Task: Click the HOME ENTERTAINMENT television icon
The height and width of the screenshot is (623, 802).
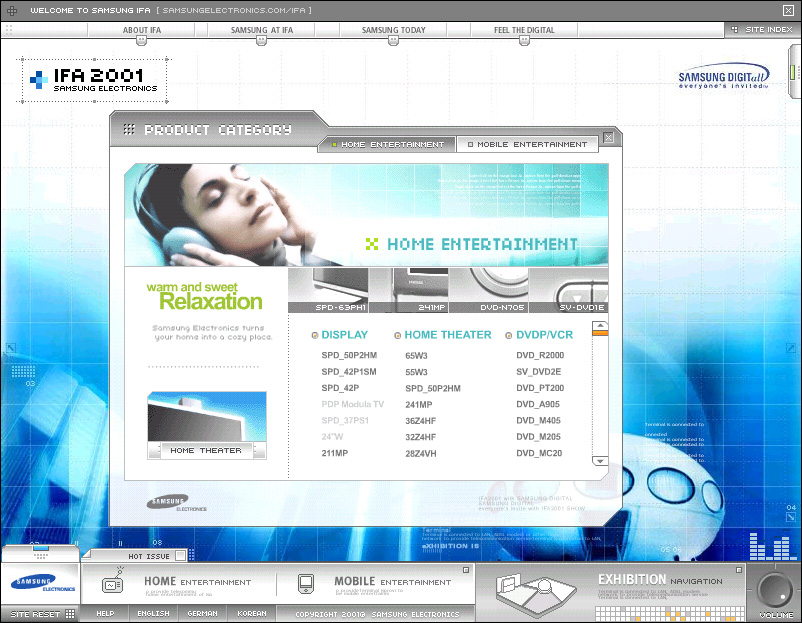Action: [113, 582]
